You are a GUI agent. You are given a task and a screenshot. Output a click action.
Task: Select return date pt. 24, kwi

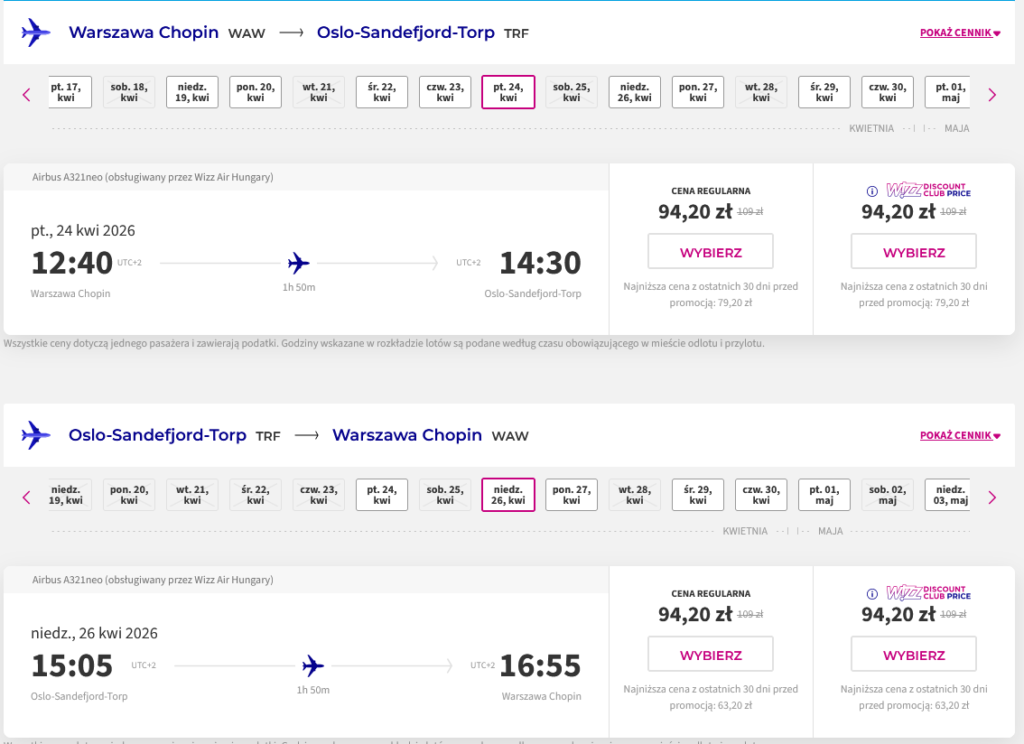(382, 495)
